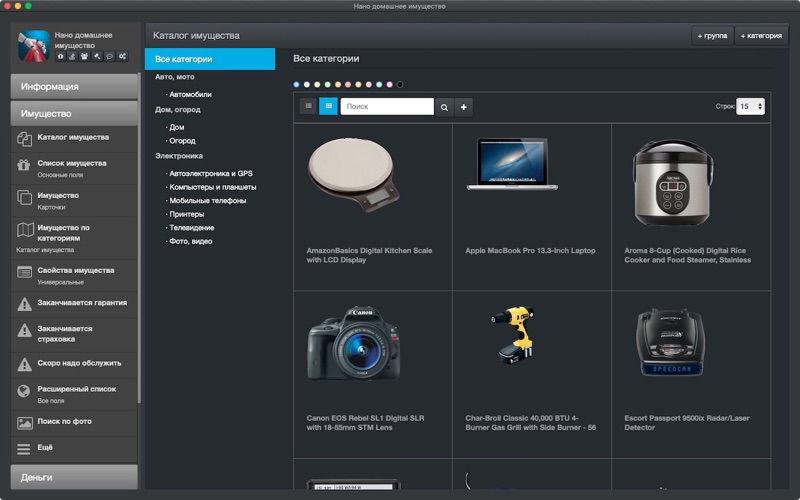Click warning icon for Скоро надо обслужить
The height and width of the screenshot is (500, 800).
pyautogui.click(x=24, y=365)
